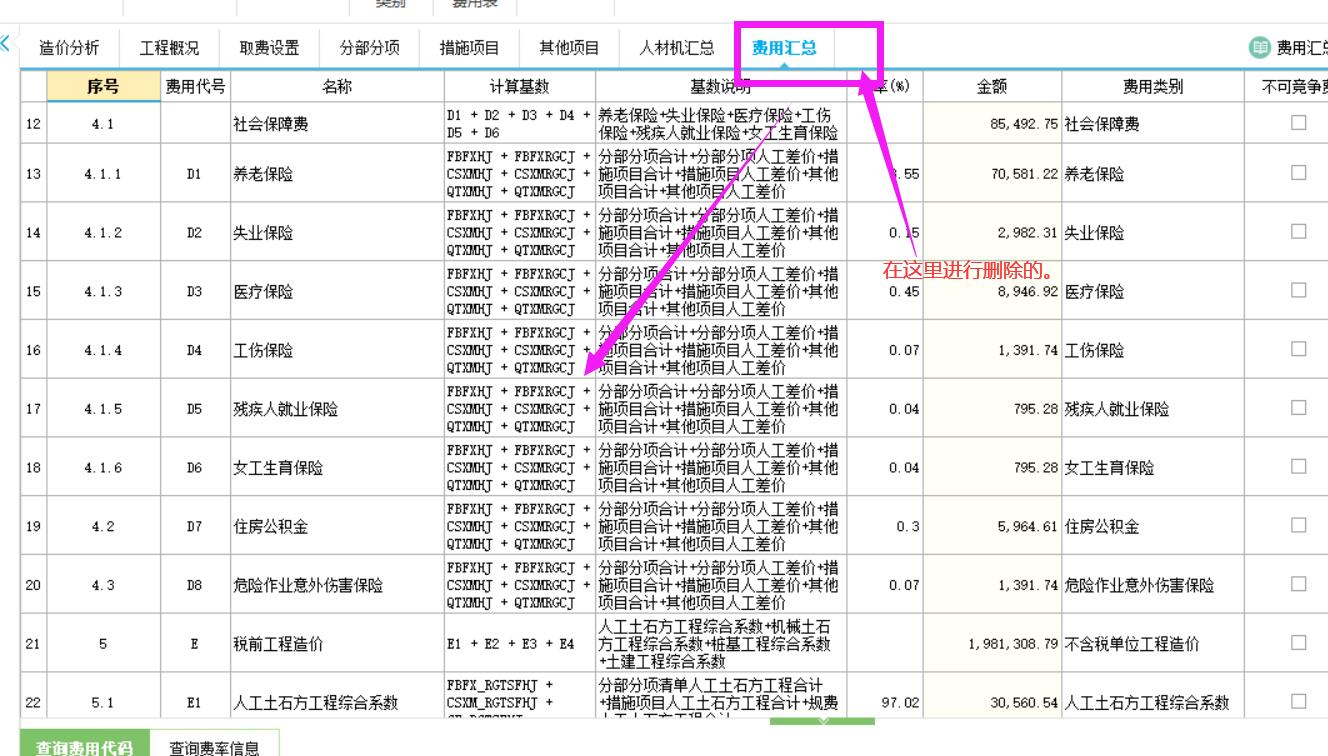Viewport: 1328px width, 756px height.
Task: Open the 取费设置 tab
Action: (x=269, y=47)
